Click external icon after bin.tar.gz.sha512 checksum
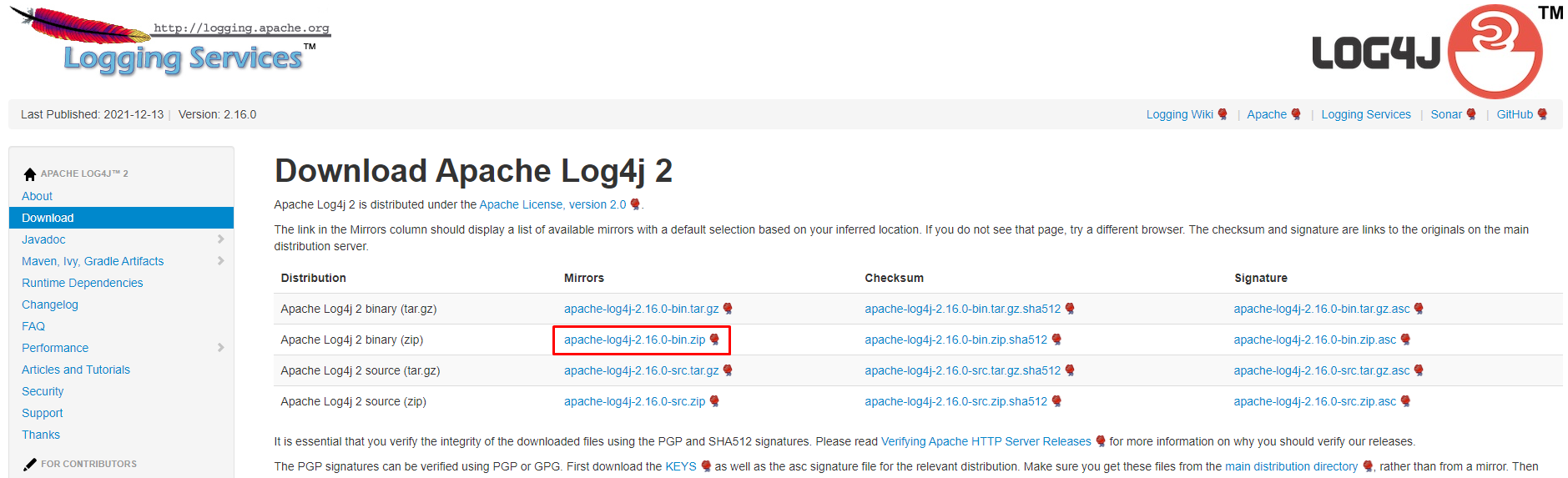 tap(1070, 309)
